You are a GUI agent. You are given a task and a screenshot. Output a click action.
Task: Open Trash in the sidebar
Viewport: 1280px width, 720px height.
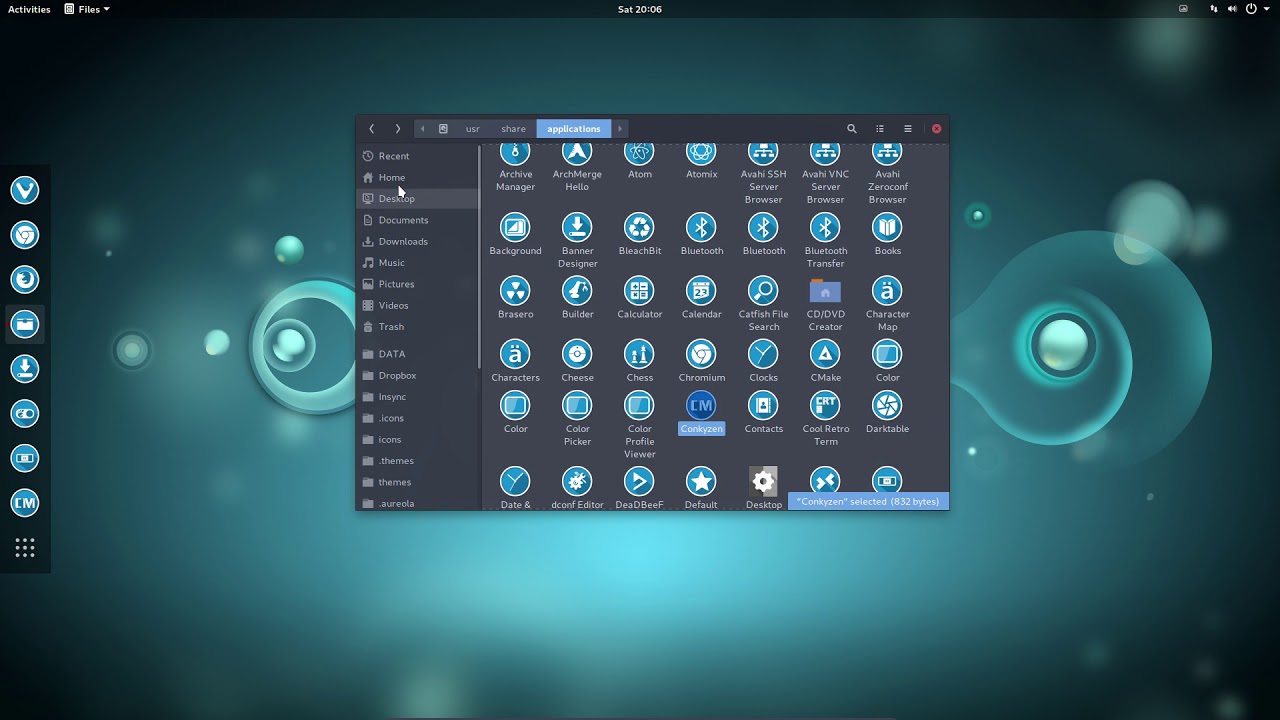(x=418, y=327)
